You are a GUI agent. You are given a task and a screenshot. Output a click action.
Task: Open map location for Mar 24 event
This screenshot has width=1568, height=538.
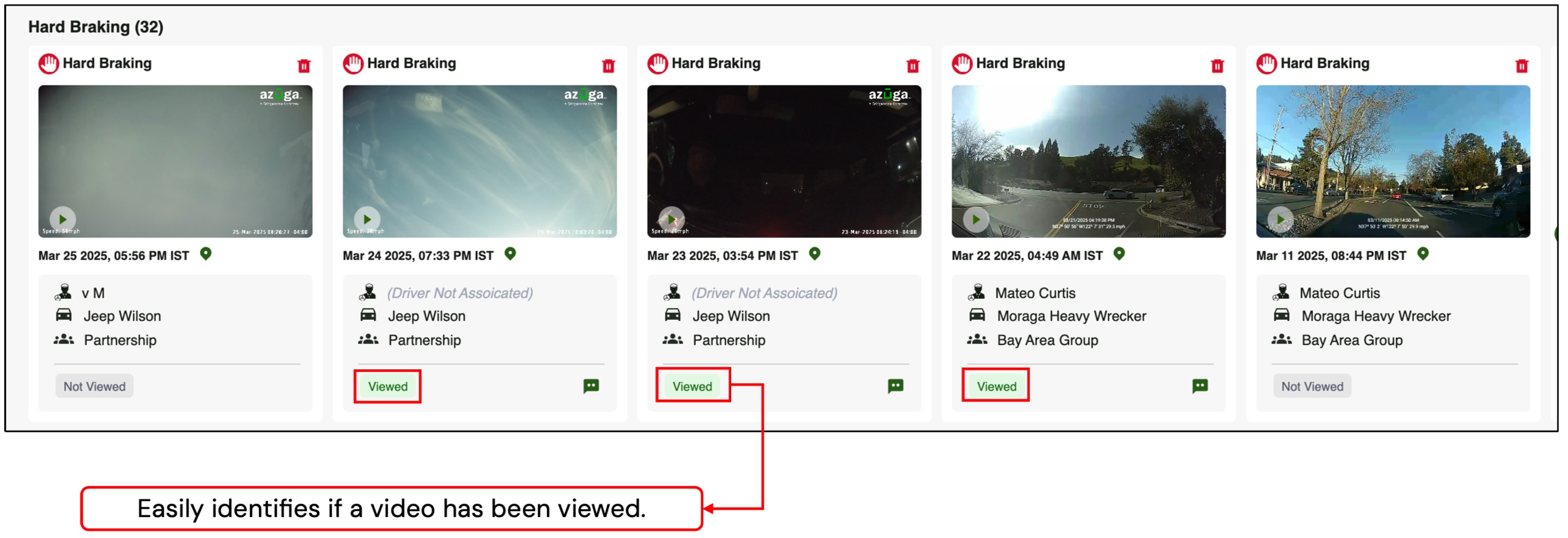coord(510,254)
